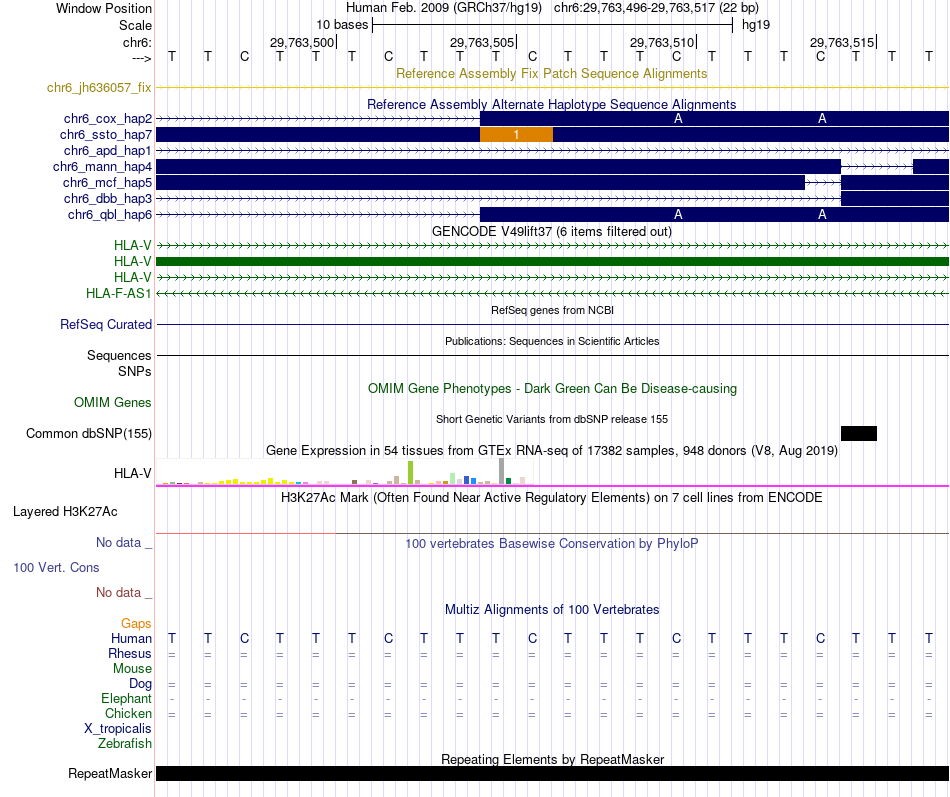The image size is (950, 797).
Task: Click the chr6_jh636057_fix track label
Action: [x=99, y=88]
